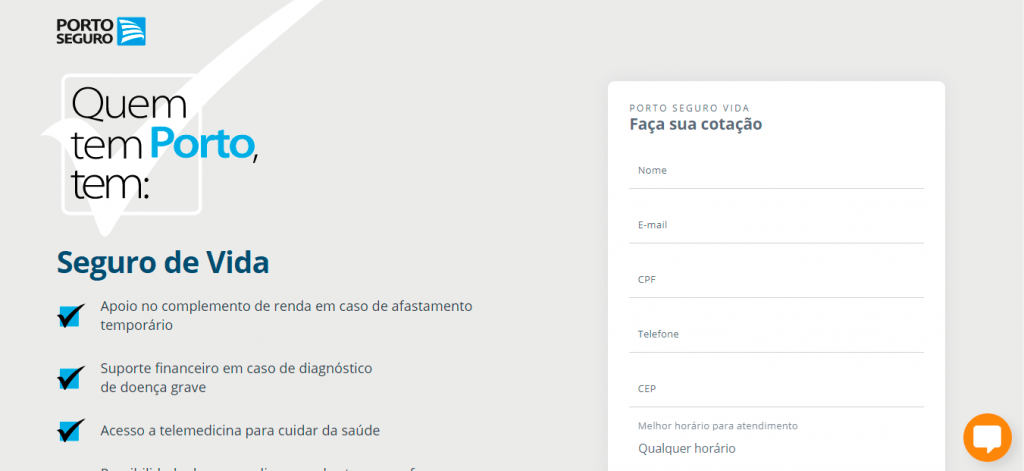Viewport: 1024px width, 471px height.
Task: Focus the E-mail input field
Action: pyautogui.click(x=776, y=226)
